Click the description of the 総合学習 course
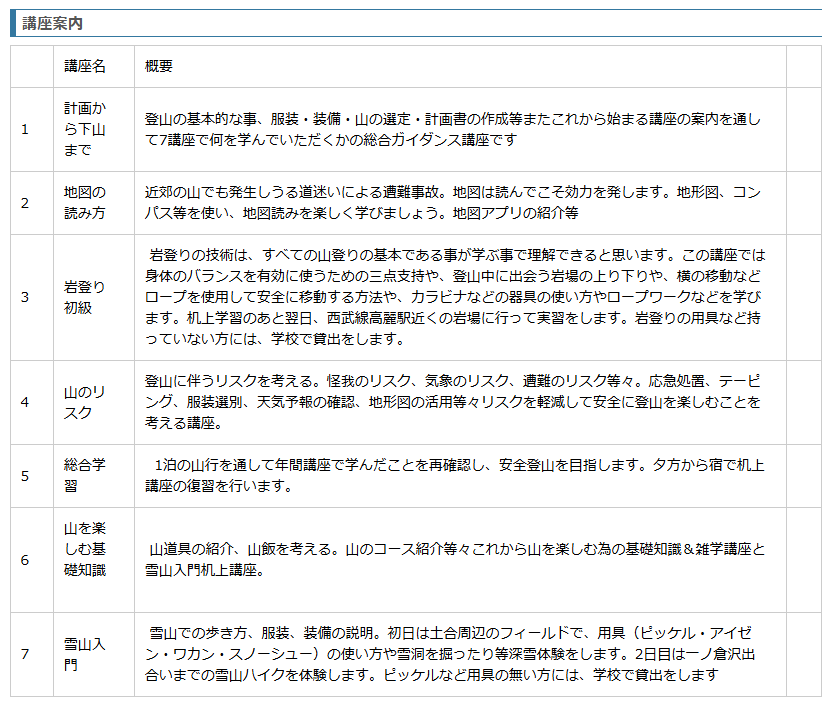This screenshot has width=832, height=712. point(452,476)
